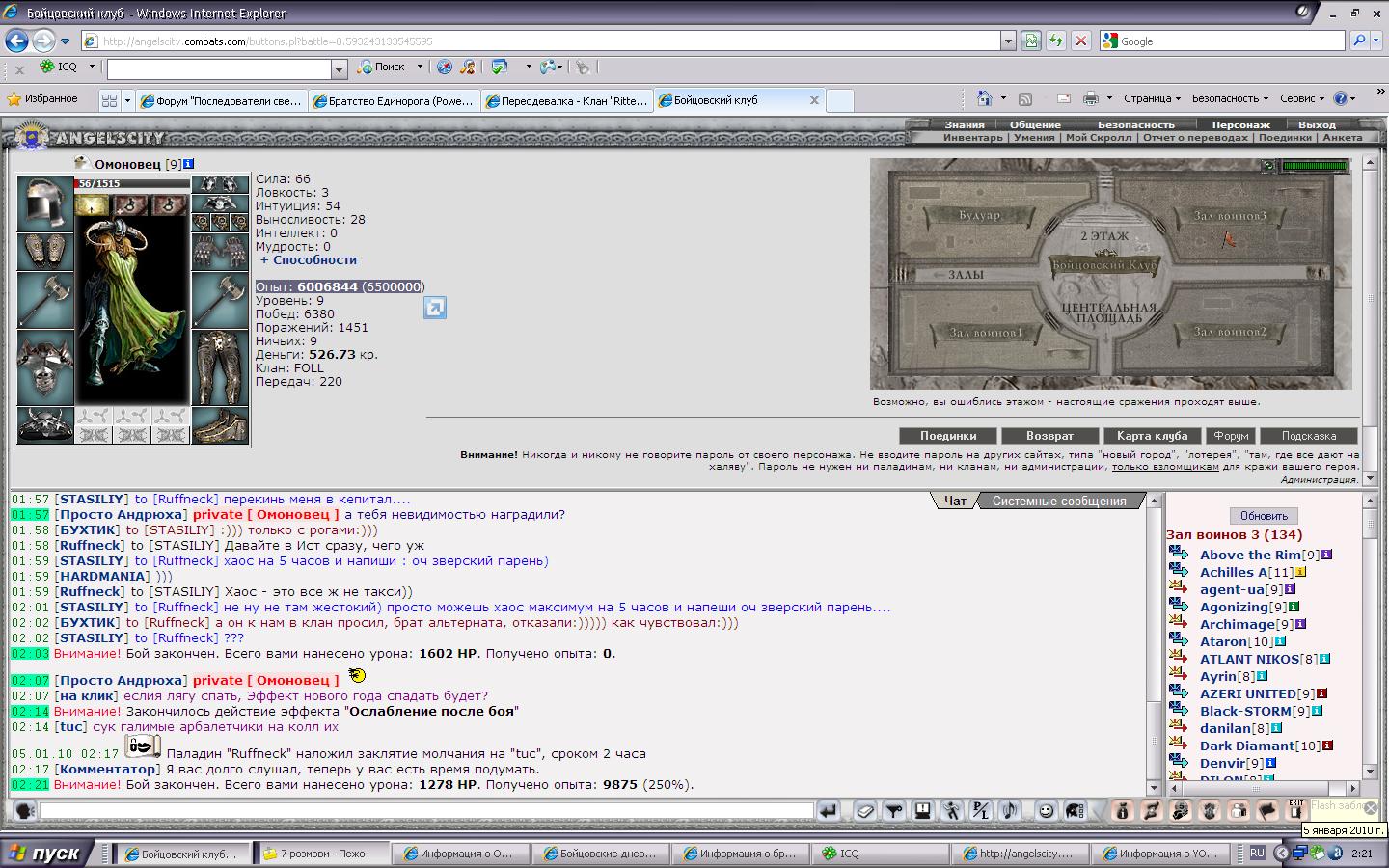
Task: Click in the chat message input field
Action: point(424,811)
